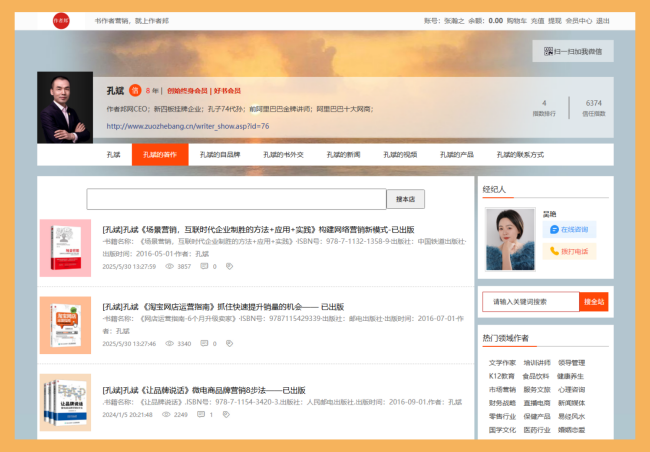Click the tag icon on 让品牌说话 post
Image resolution: width=650 pixels, height=452 pixels.
[228, 414]
